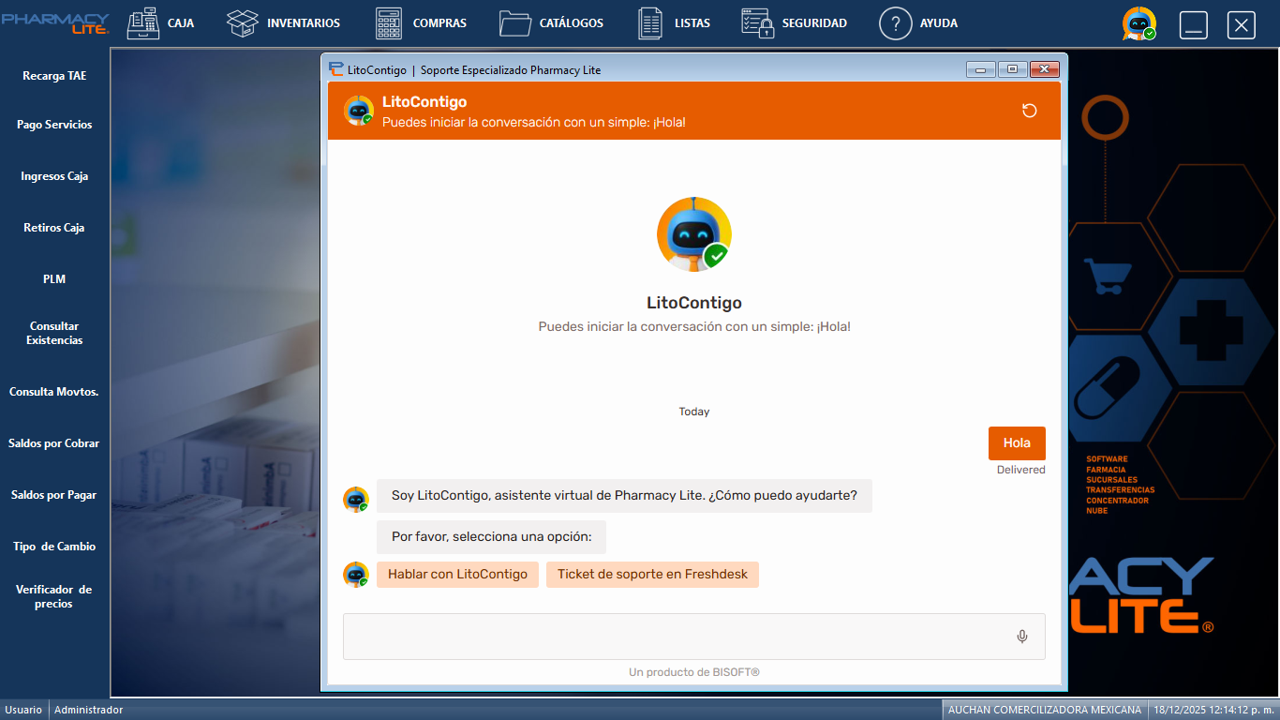Activate the microphone voice input icon
The width and height of the screenshot is (1280, 720).
[x=1022, y=637]
